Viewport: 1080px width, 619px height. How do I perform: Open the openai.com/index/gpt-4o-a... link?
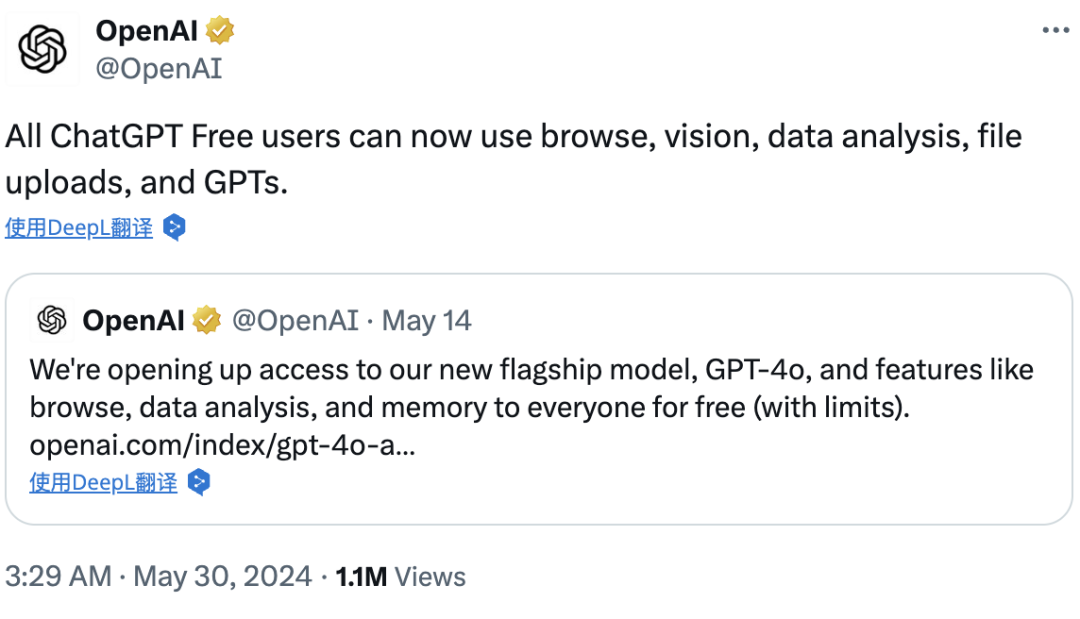pyautogui.click(x=222, y=445)
